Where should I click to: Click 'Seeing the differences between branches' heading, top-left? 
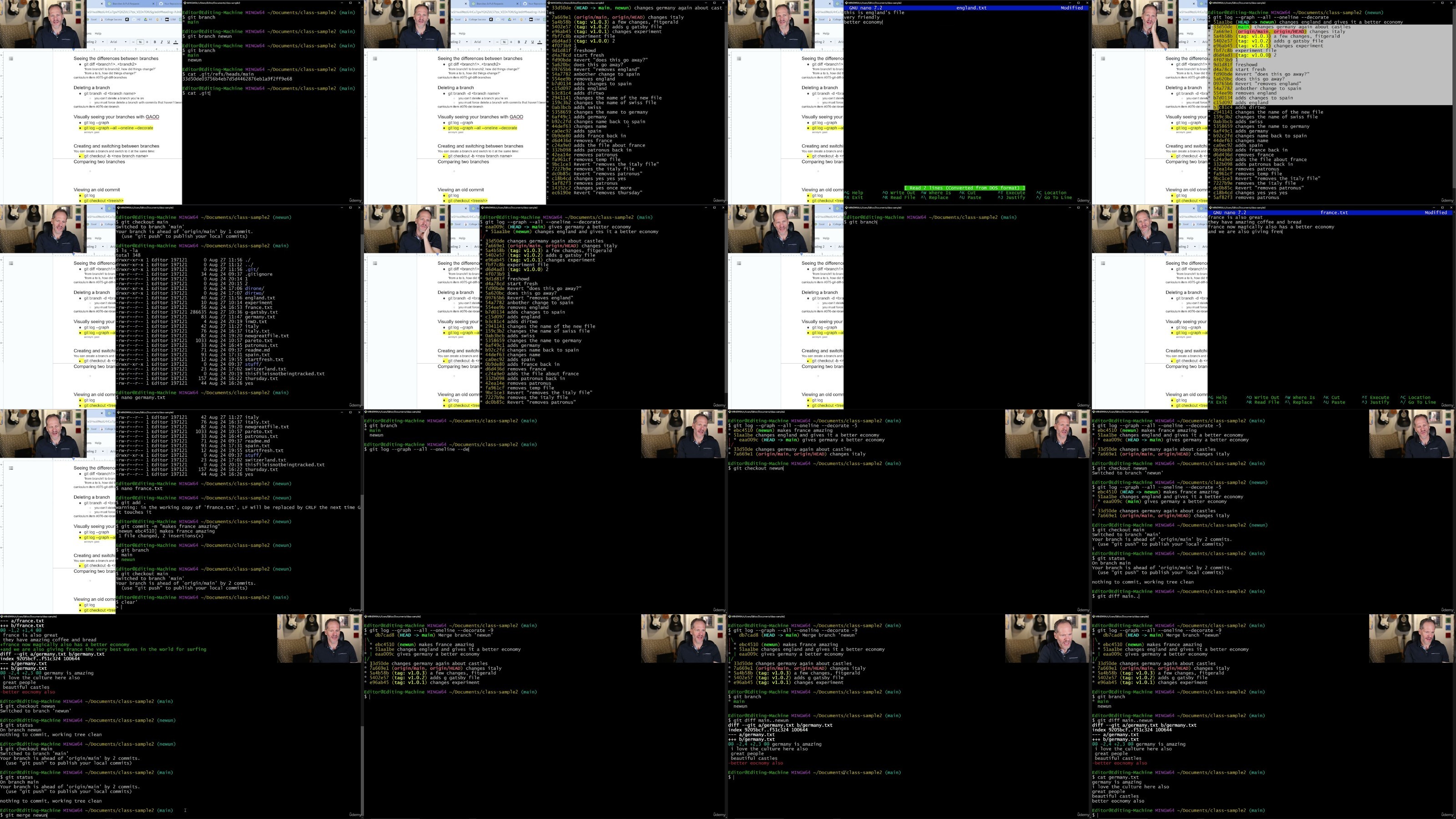[x=116, y=59]
